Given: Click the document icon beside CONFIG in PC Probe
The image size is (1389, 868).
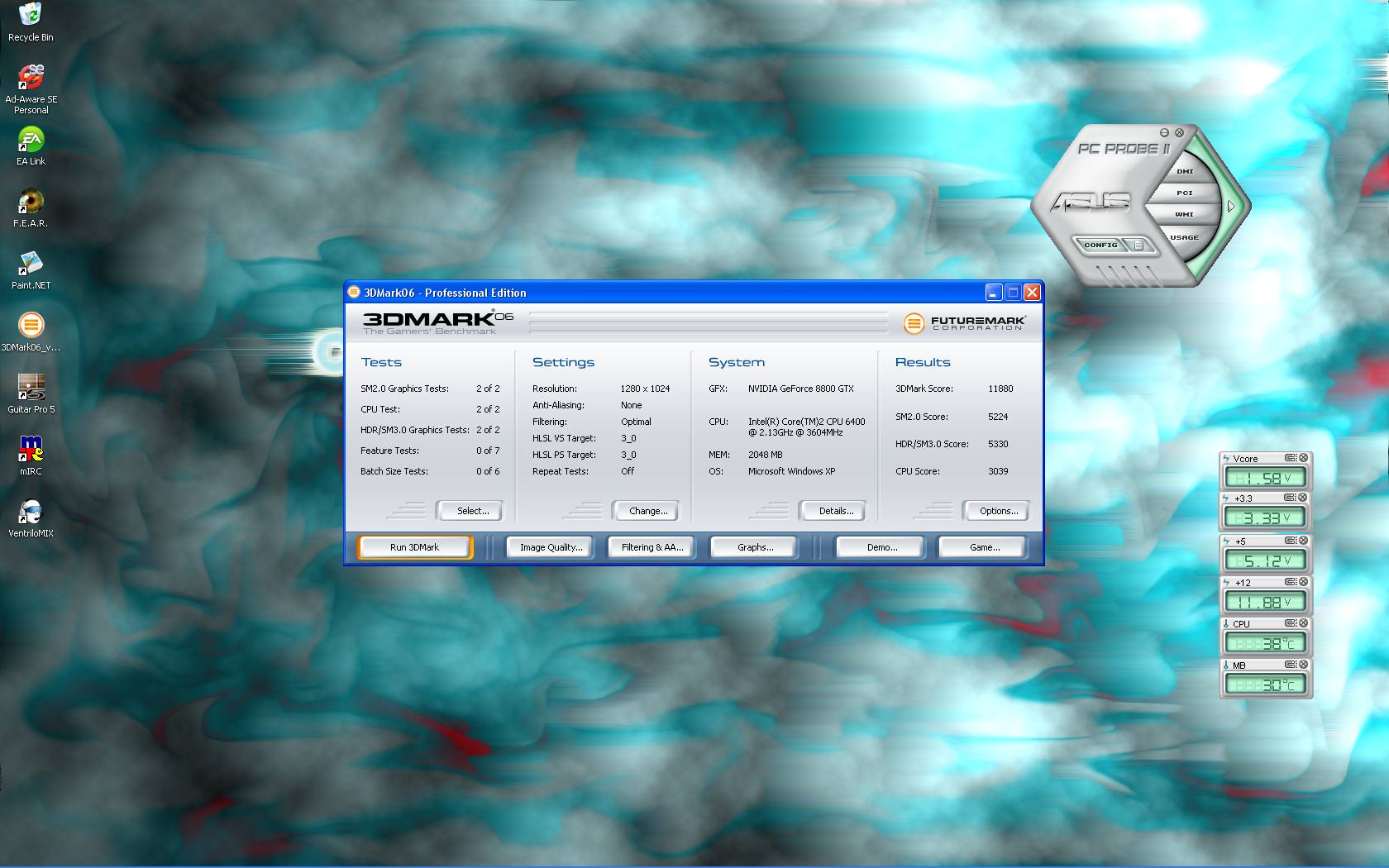Looking at the screenshot, I should (x=1138, y=245).
